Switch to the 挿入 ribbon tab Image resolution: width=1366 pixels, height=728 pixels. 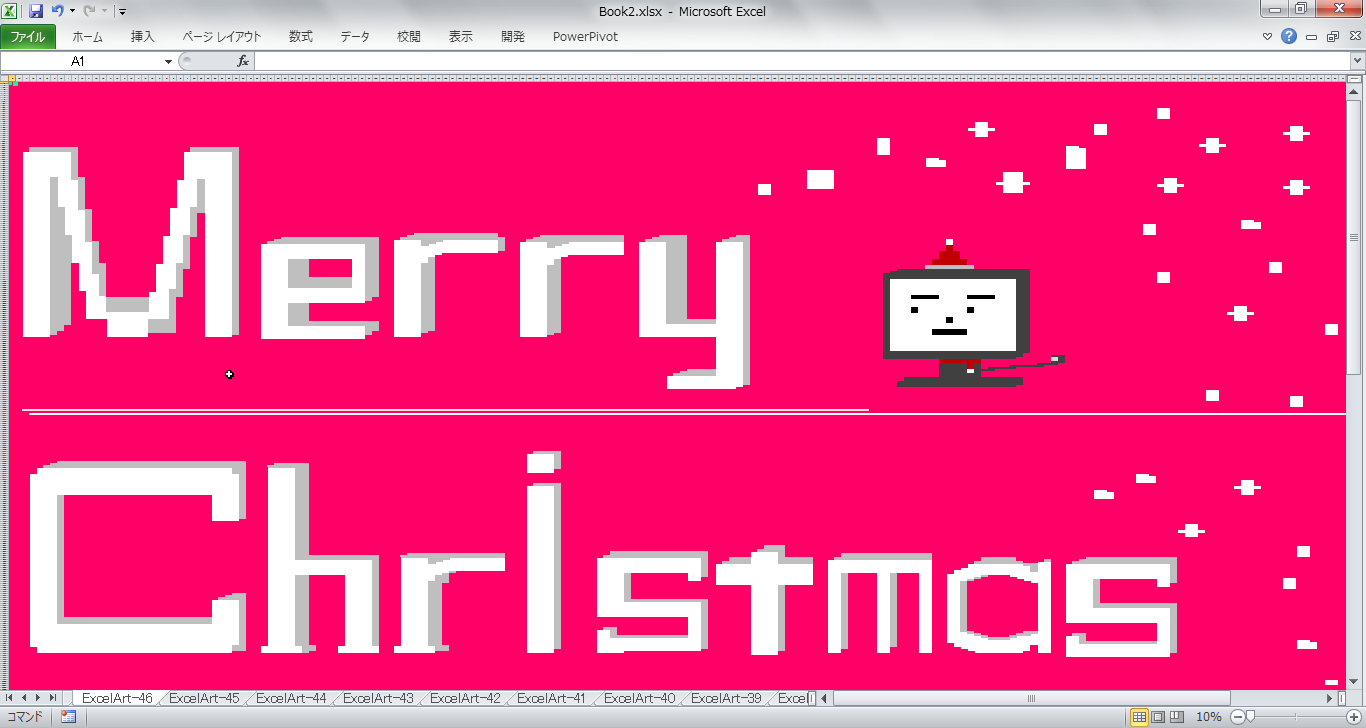pyautogui.click(x=143, y=37)
